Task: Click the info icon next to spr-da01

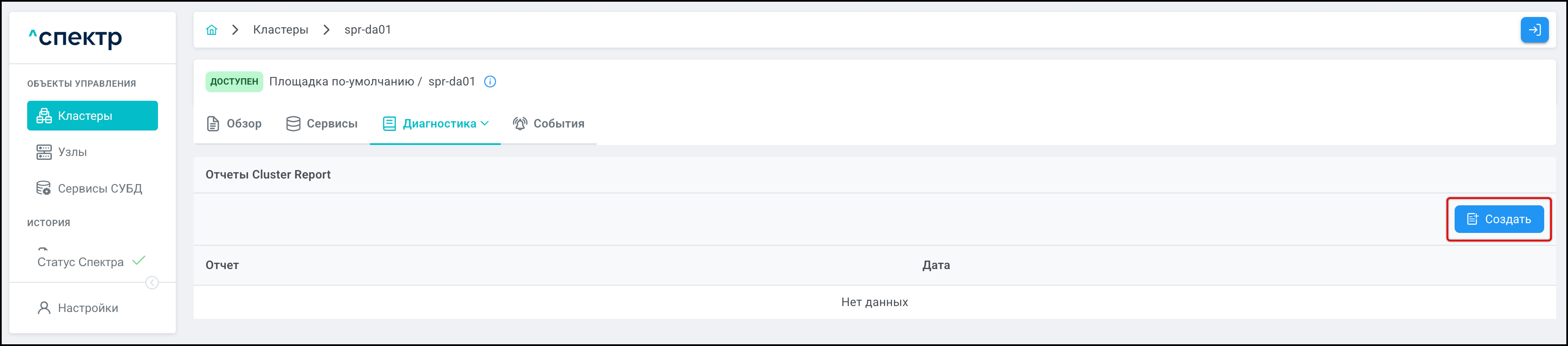Action: 490,82
